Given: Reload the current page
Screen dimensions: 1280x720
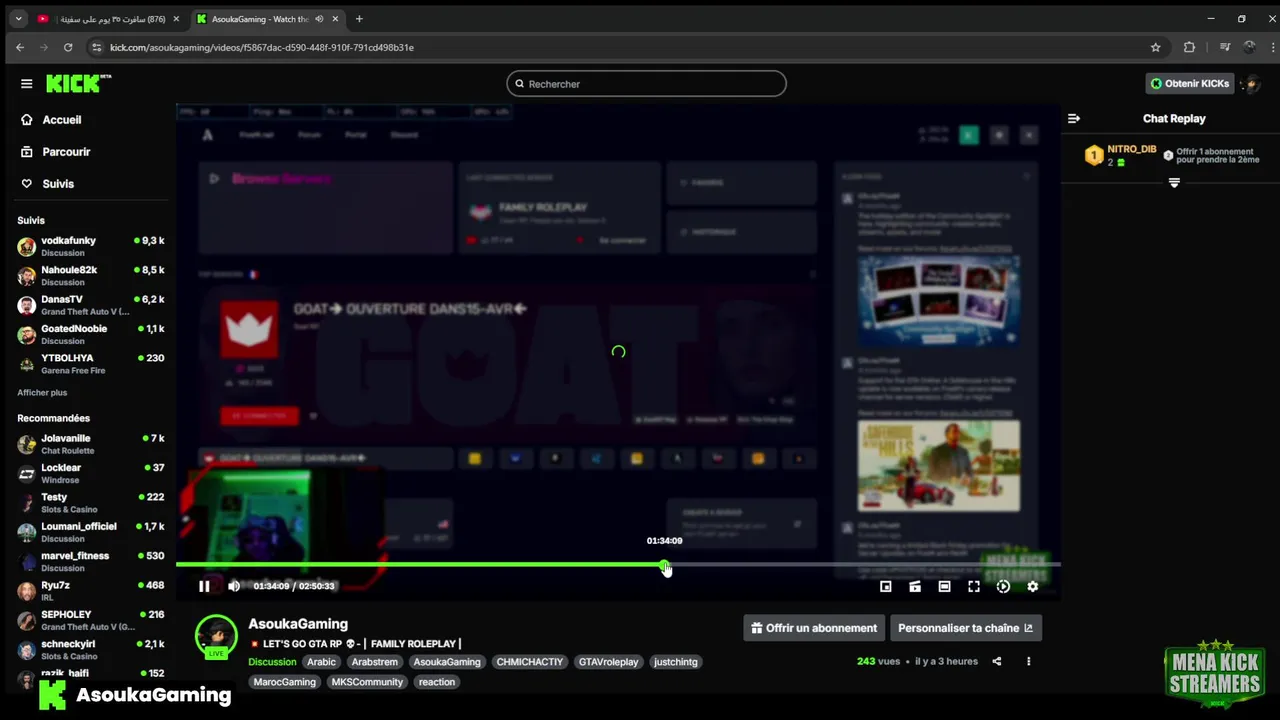Looking at the screenshot, I should coord(68,47).
